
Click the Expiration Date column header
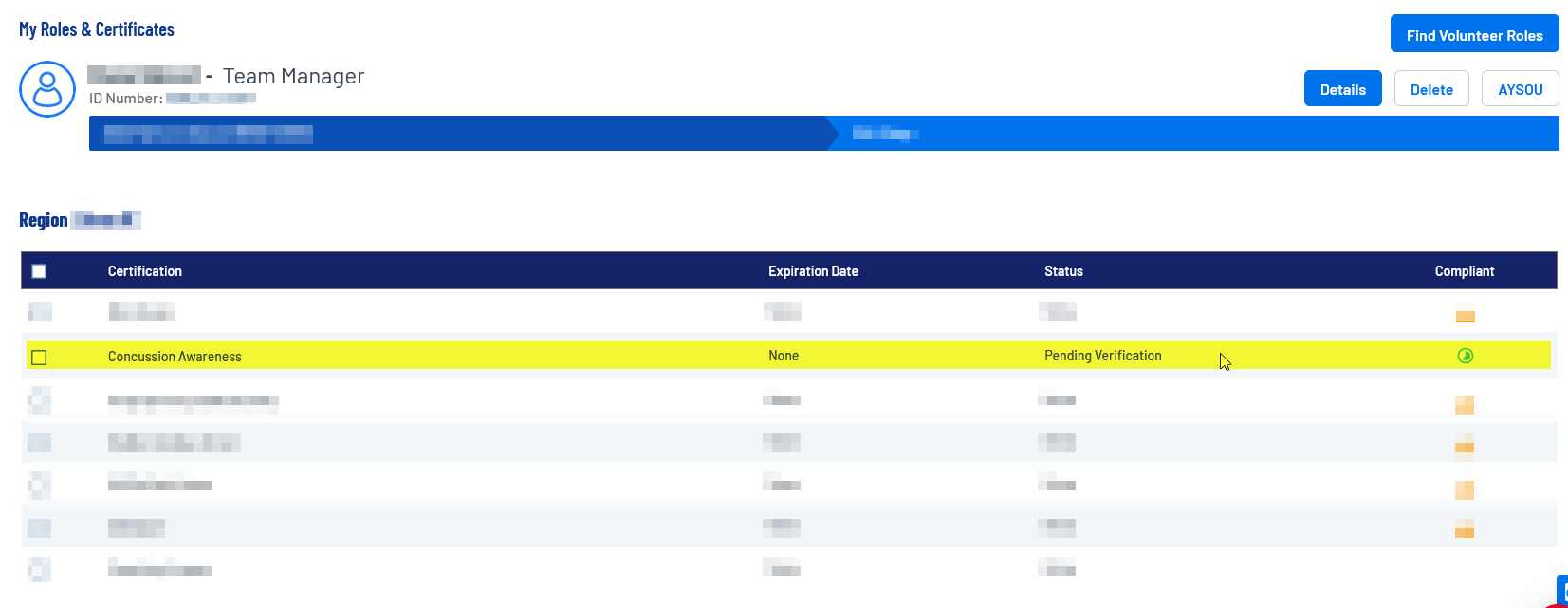click(x=813, y=271)
